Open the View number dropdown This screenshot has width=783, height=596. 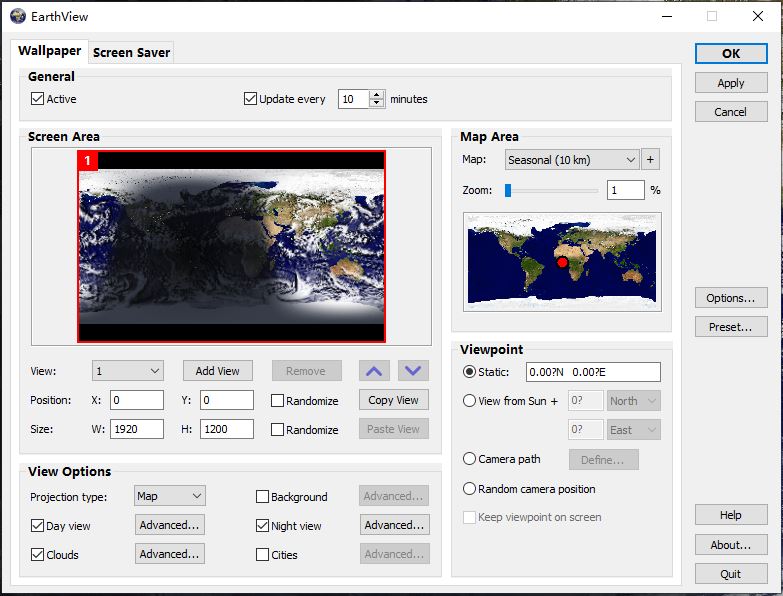[x=127, y=371]
